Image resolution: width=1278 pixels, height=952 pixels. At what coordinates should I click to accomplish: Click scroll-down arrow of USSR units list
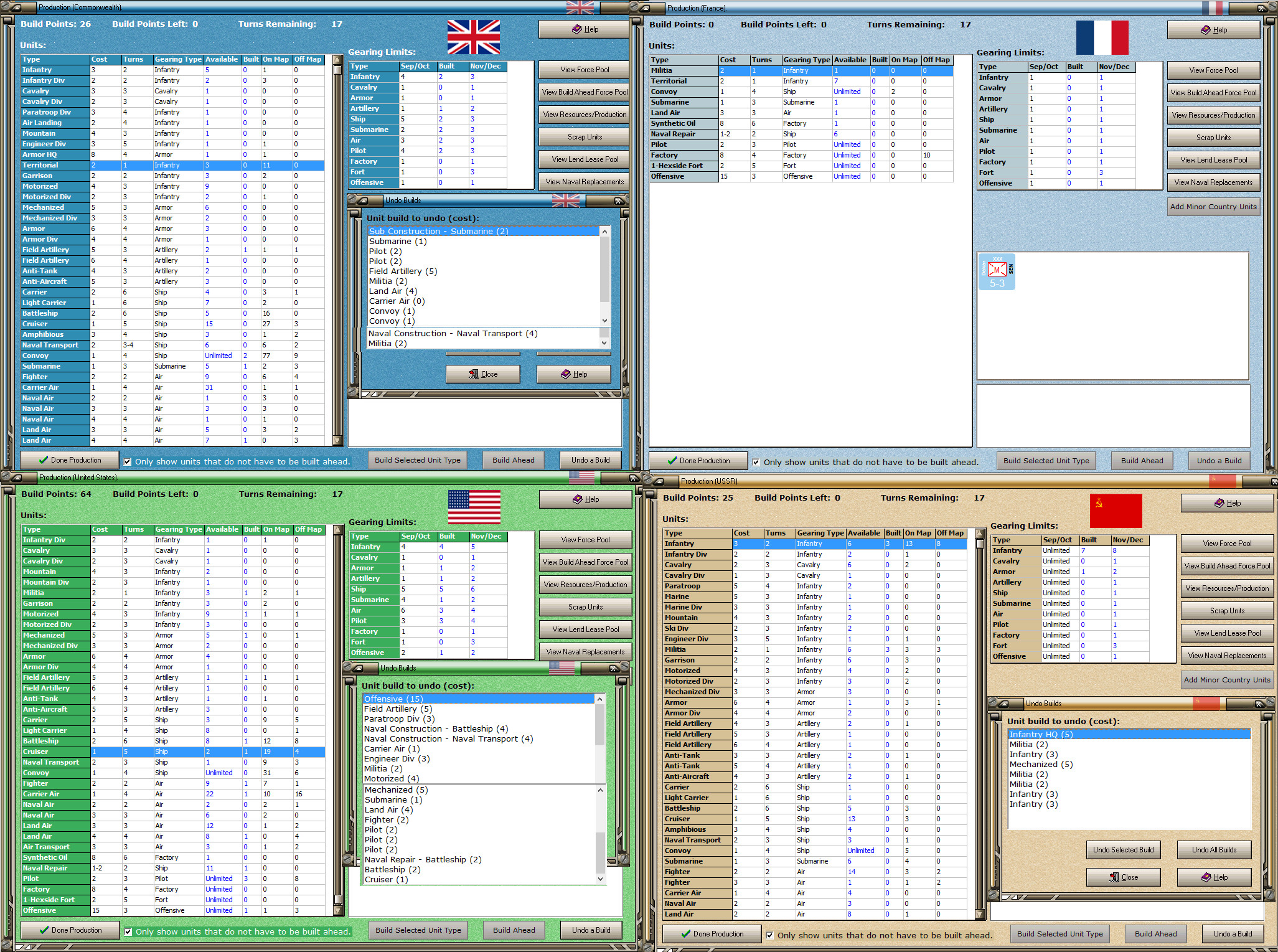(x=980, y=915)
